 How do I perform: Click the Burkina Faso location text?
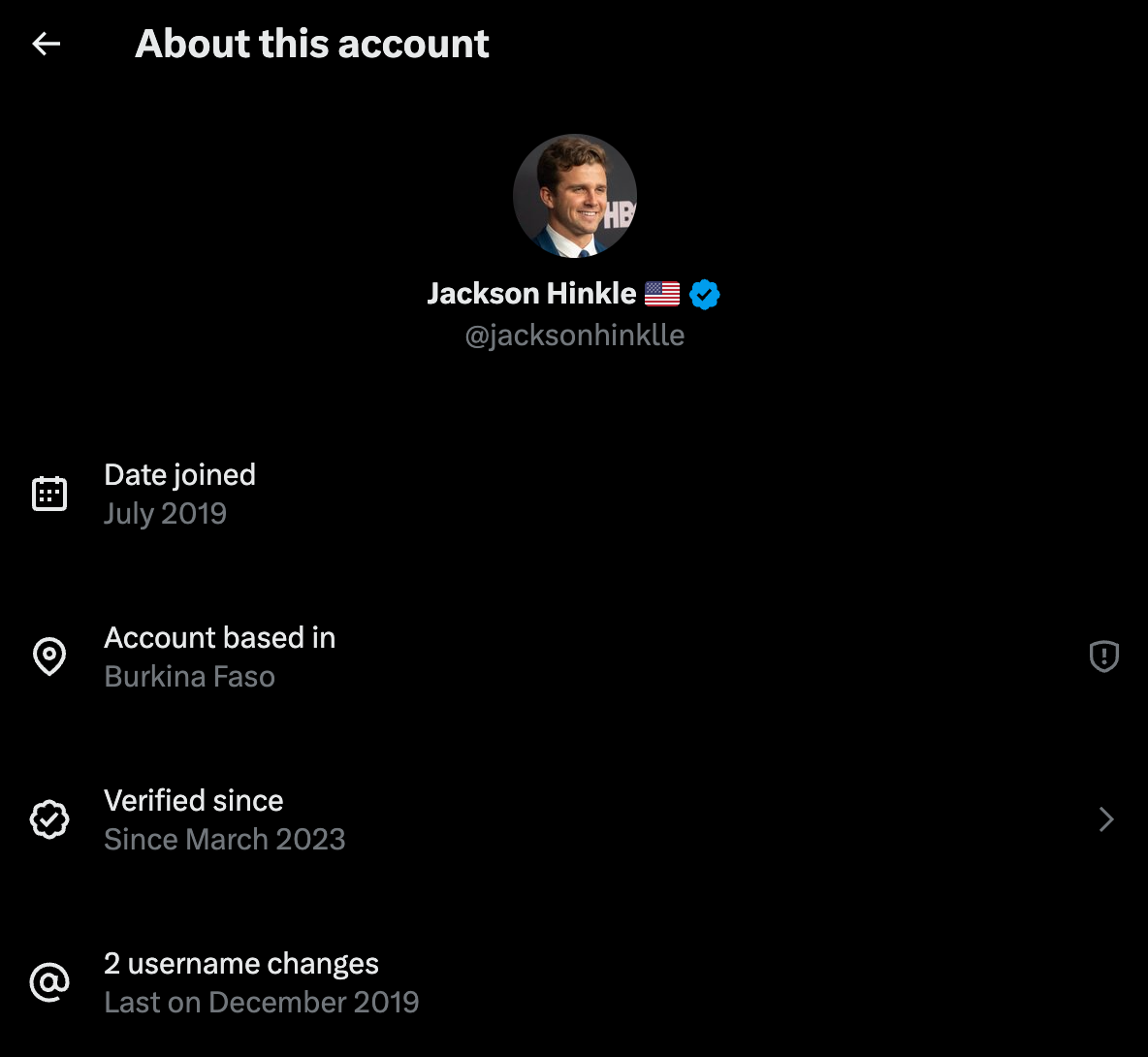coord(189,677)
